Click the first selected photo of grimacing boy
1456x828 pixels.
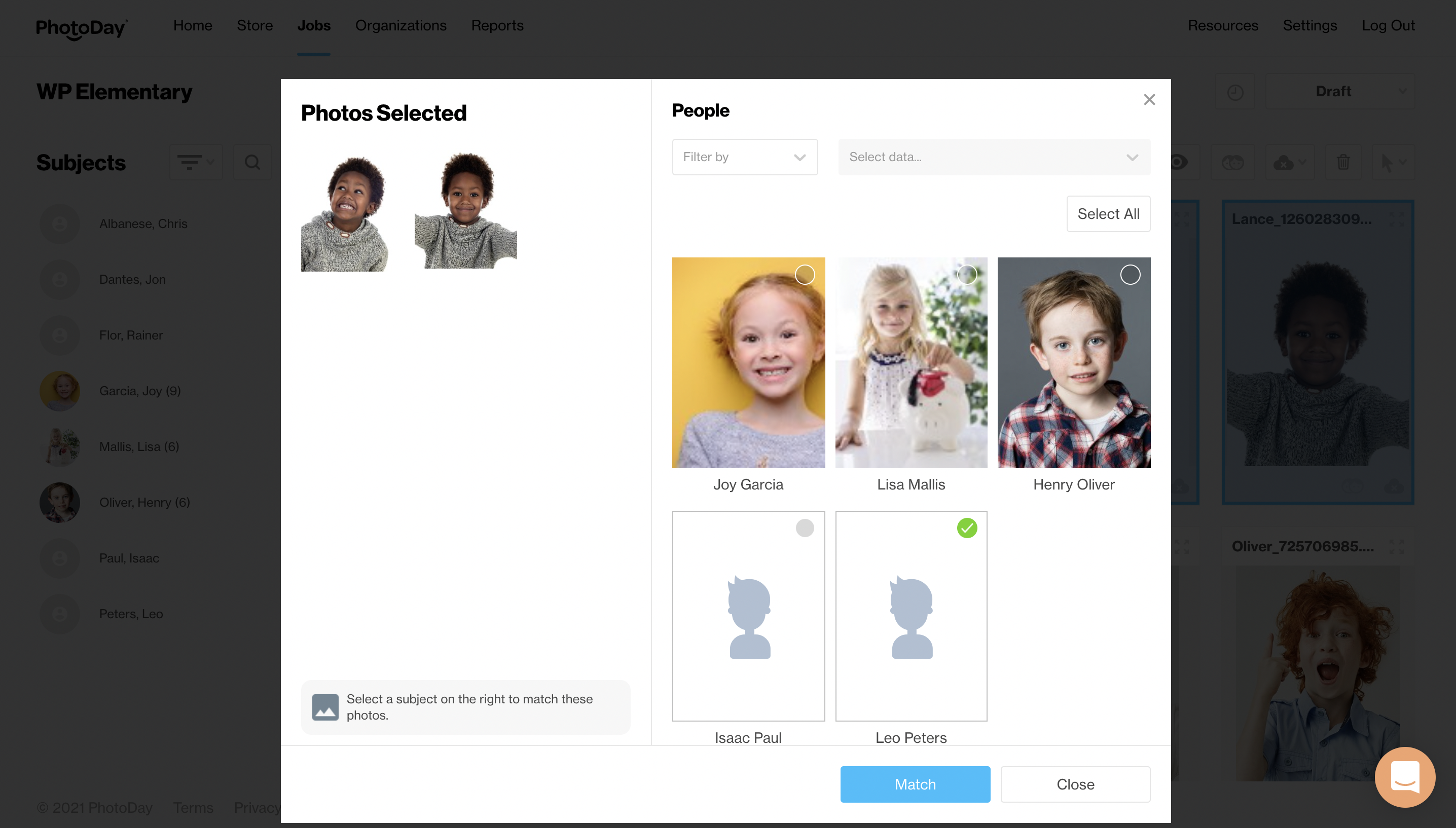[x=345, y=213]
